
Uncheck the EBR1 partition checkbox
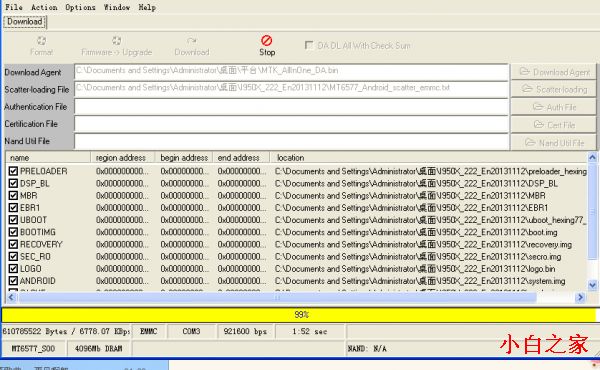[13, 208]
